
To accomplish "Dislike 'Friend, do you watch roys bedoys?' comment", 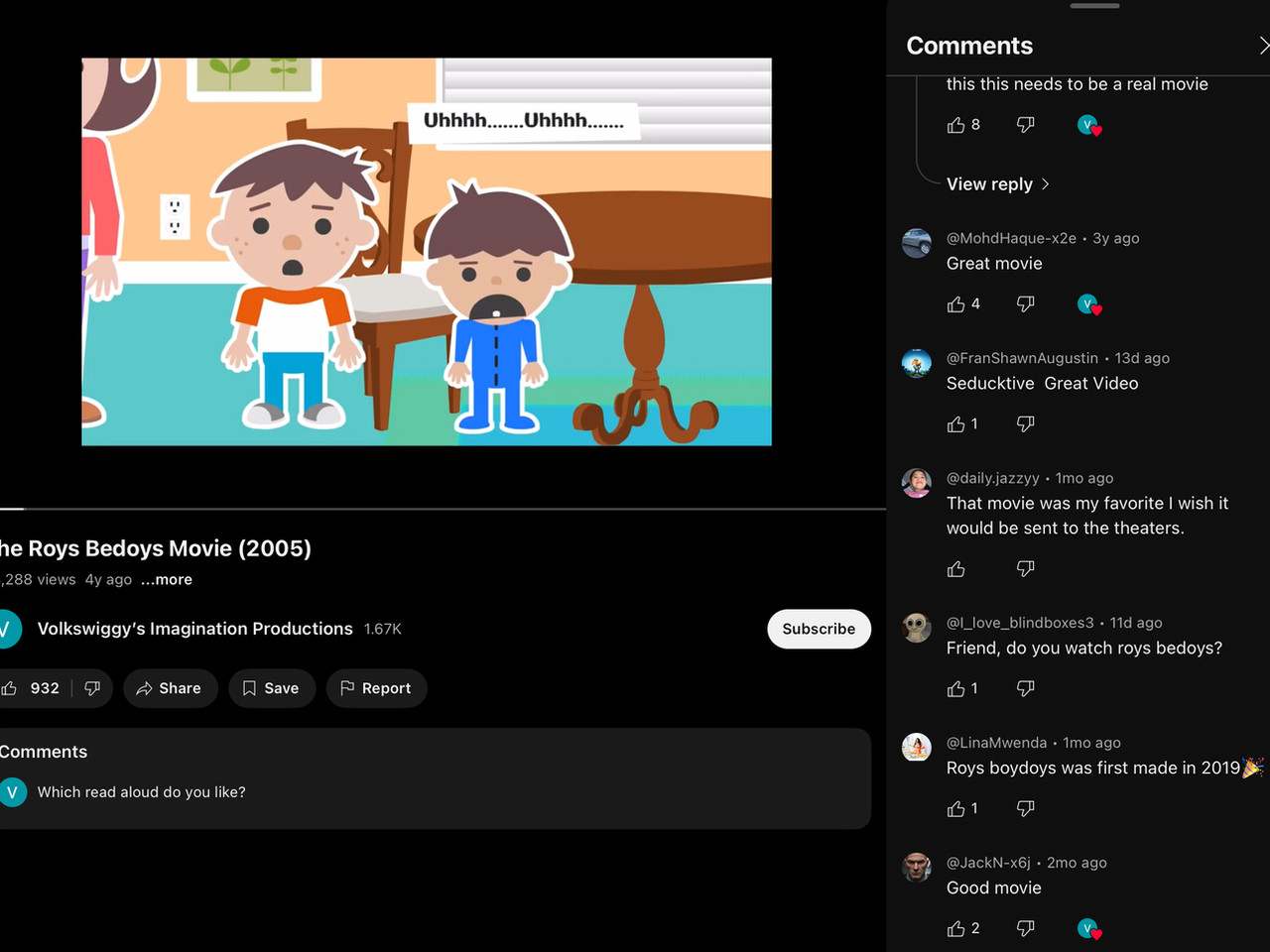I will [x=1026, y=688].
